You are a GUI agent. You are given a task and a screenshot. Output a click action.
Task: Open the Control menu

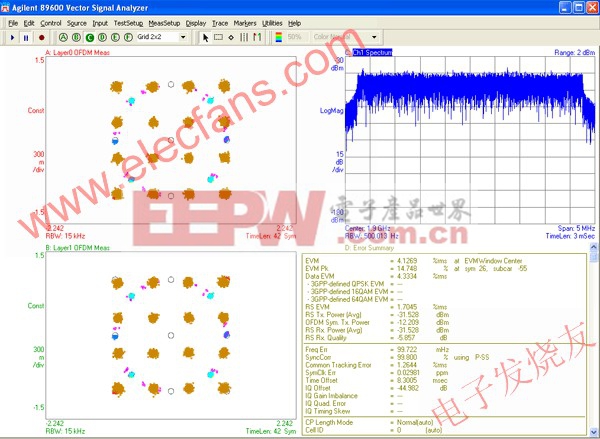point(51,23)
